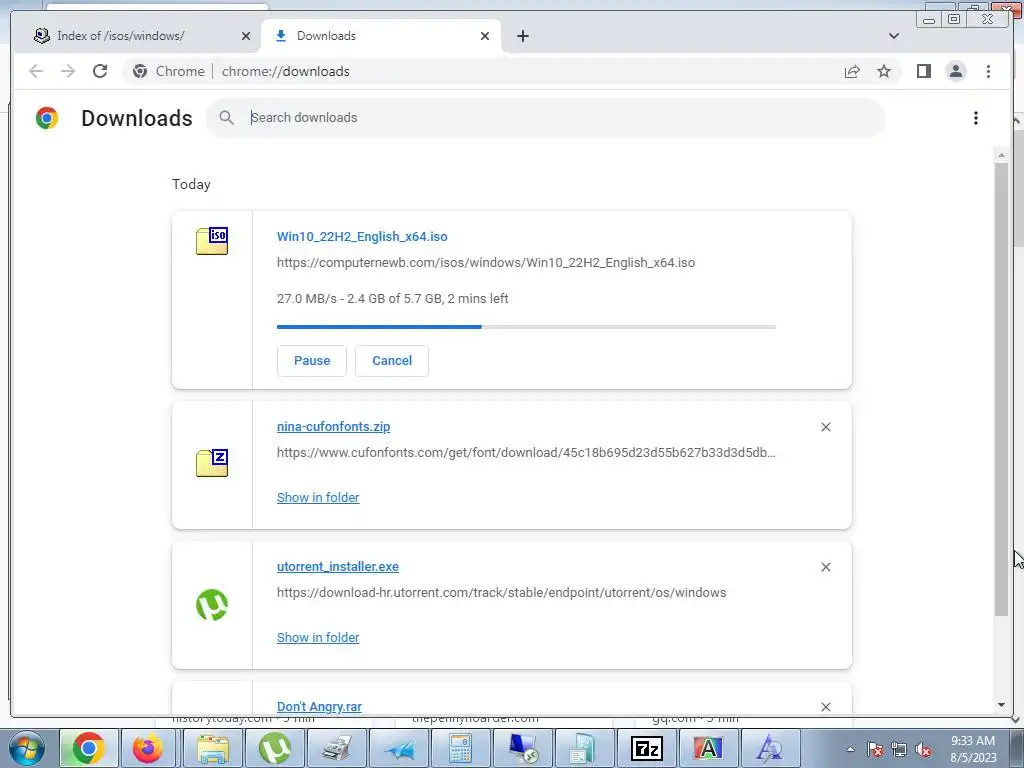Reload the downloads page
The image size is (1024, 768).
[100, 71]
